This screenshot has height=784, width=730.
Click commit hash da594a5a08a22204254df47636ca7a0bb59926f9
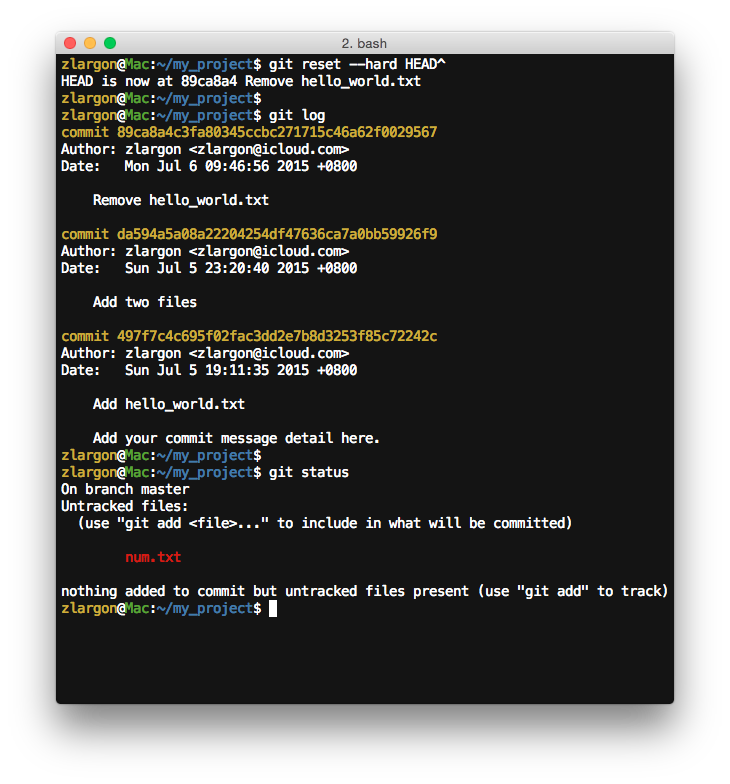point(277,234)
